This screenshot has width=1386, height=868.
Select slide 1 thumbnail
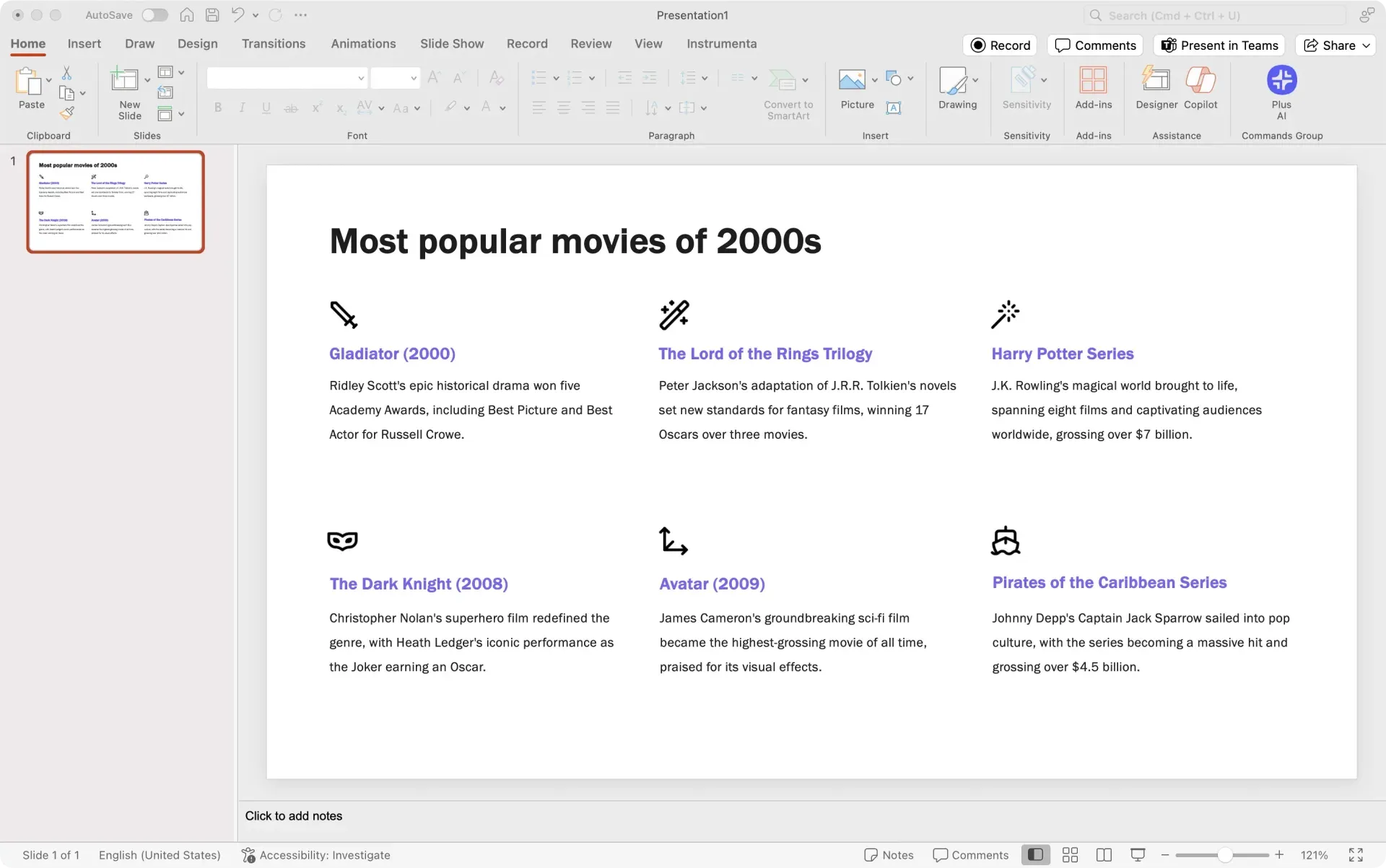coord(115,202)
